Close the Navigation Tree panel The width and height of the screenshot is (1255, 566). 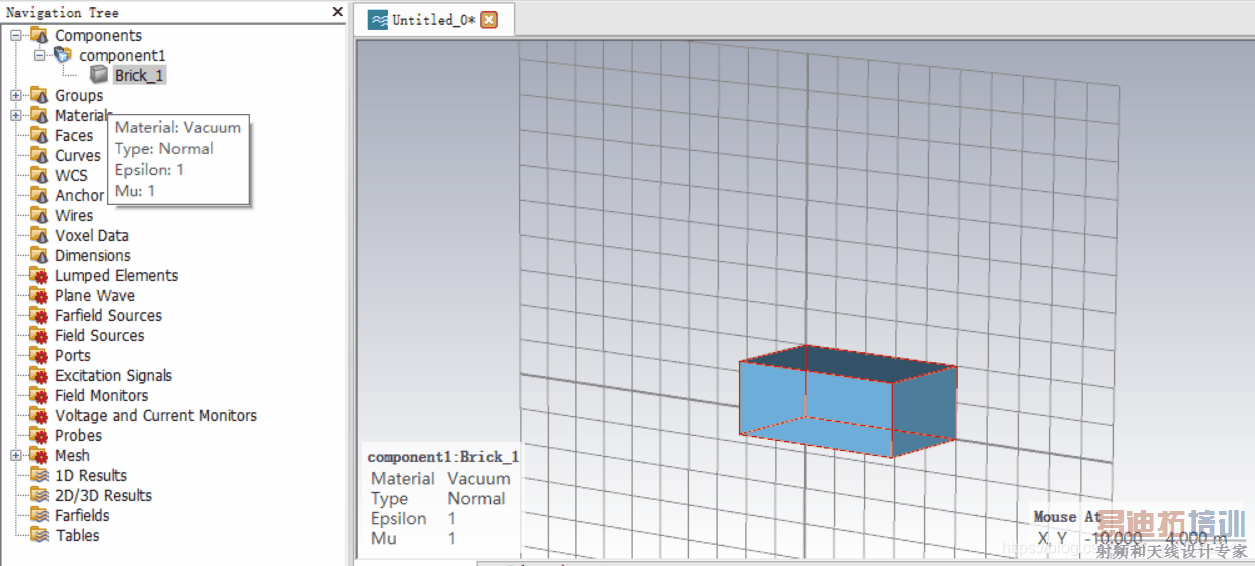click(x=338, y=12)
